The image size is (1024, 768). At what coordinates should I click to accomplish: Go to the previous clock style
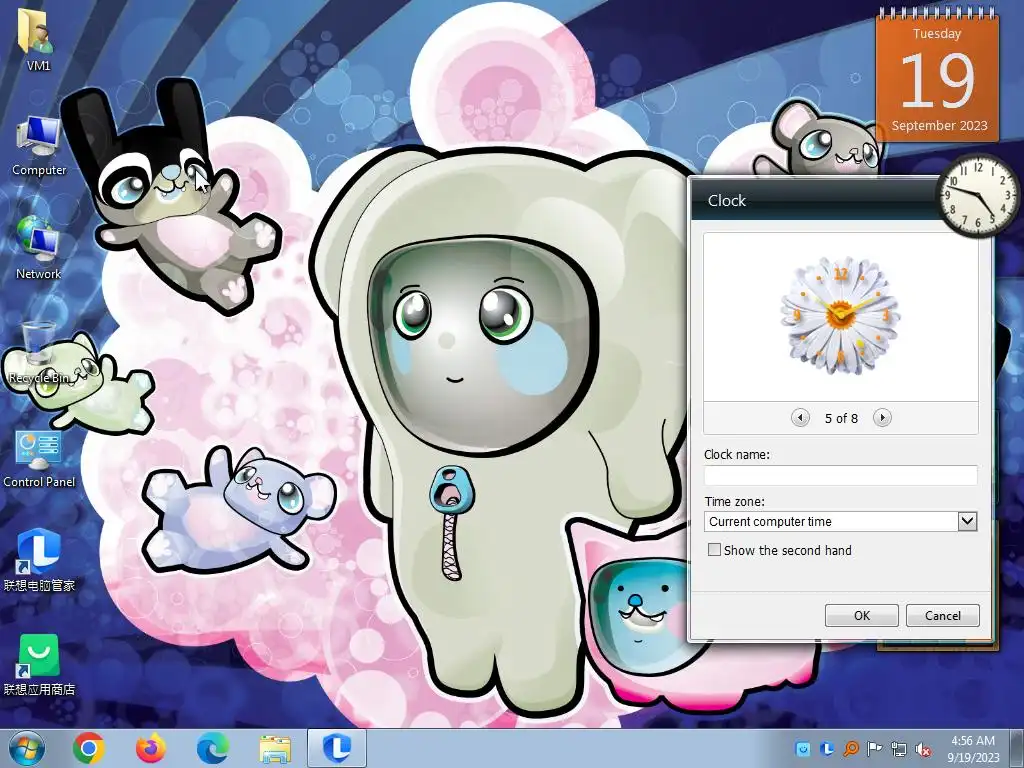[800, 417]
